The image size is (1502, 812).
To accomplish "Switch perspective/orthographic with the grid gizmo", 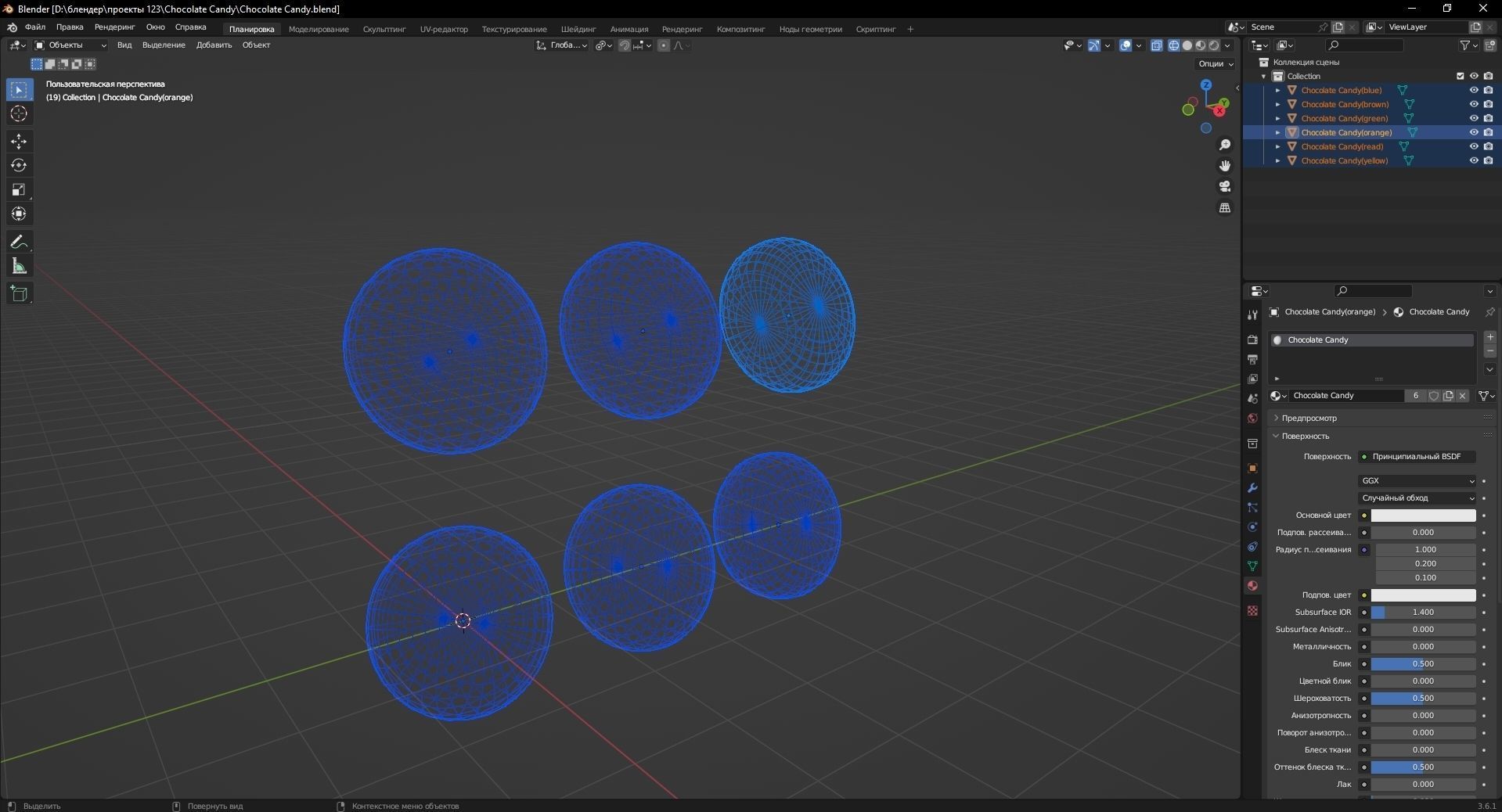I will tap(1225, 207).
